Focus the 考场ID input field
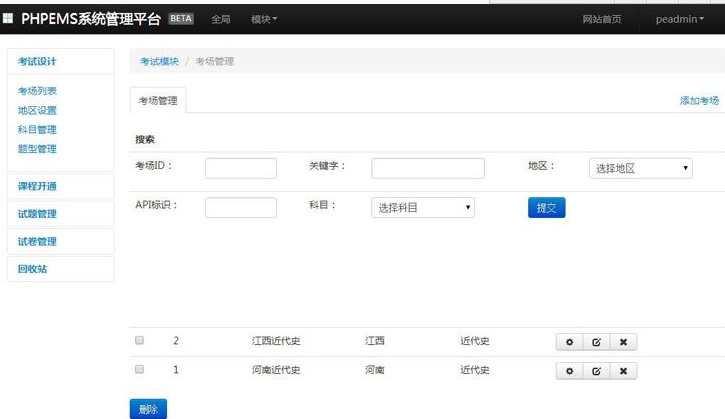 [x=241, y=168]
